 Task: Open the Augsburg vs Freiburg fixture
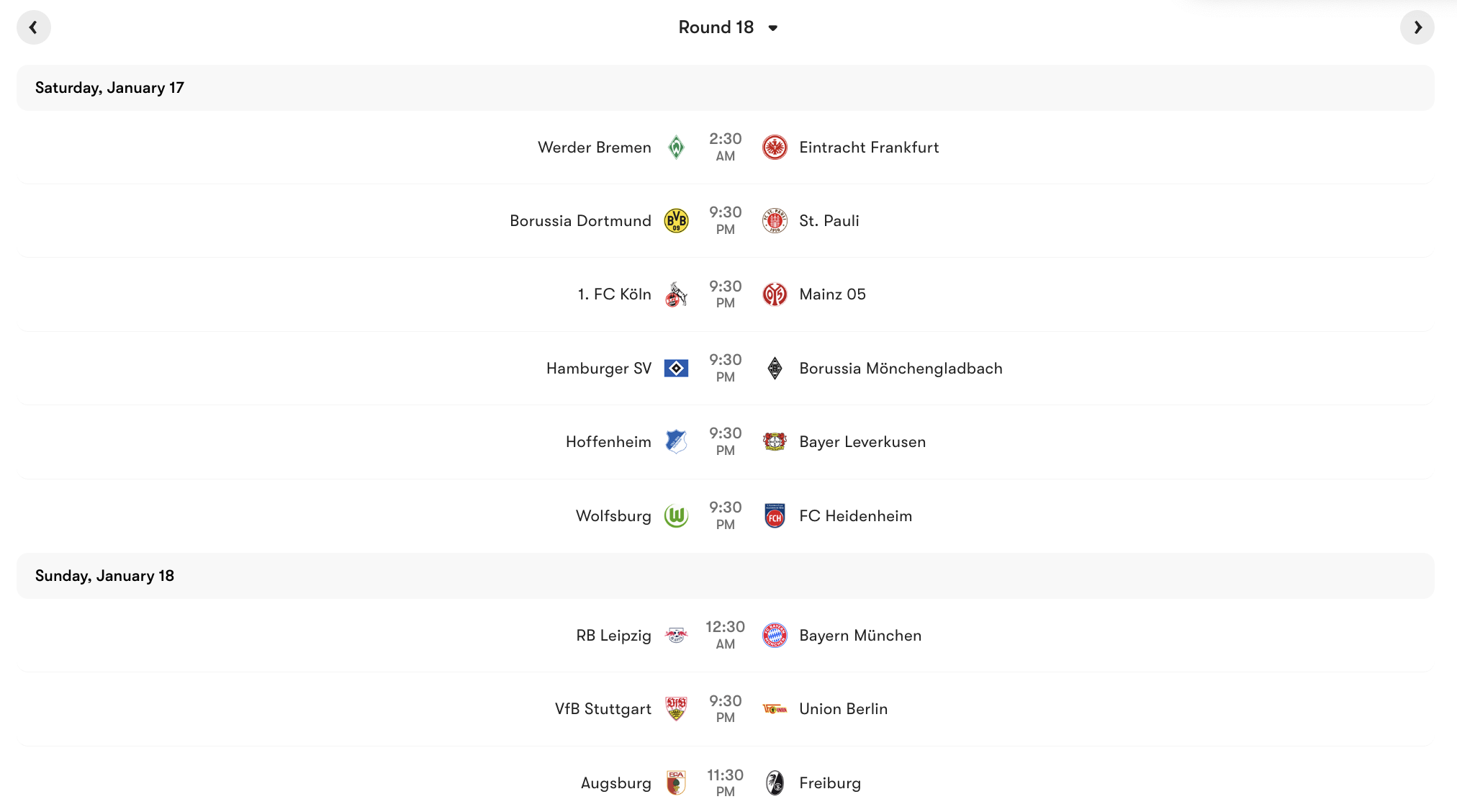(728, 782)
